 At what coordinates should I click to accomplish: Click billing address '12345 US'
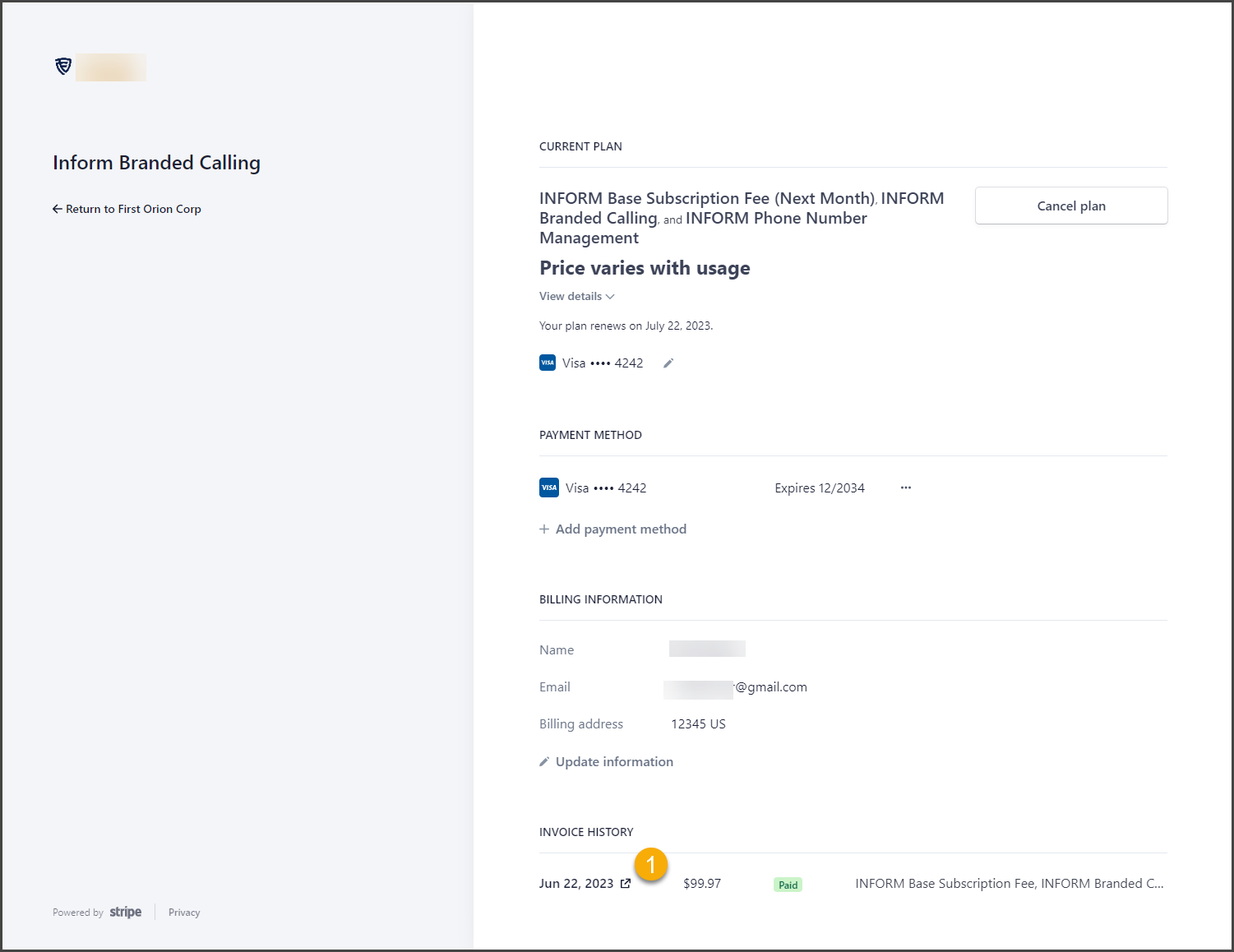click(698, 724)
